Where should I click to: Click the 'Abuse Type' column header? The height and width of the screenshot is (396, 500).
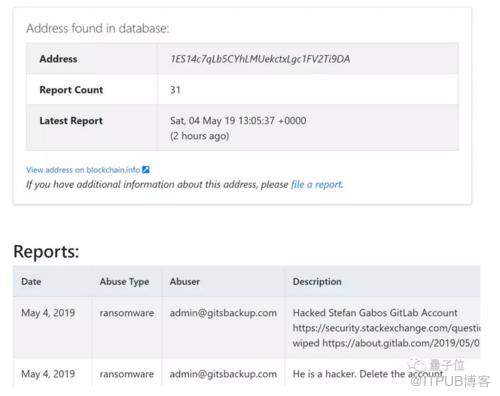(x=124, y=282)
